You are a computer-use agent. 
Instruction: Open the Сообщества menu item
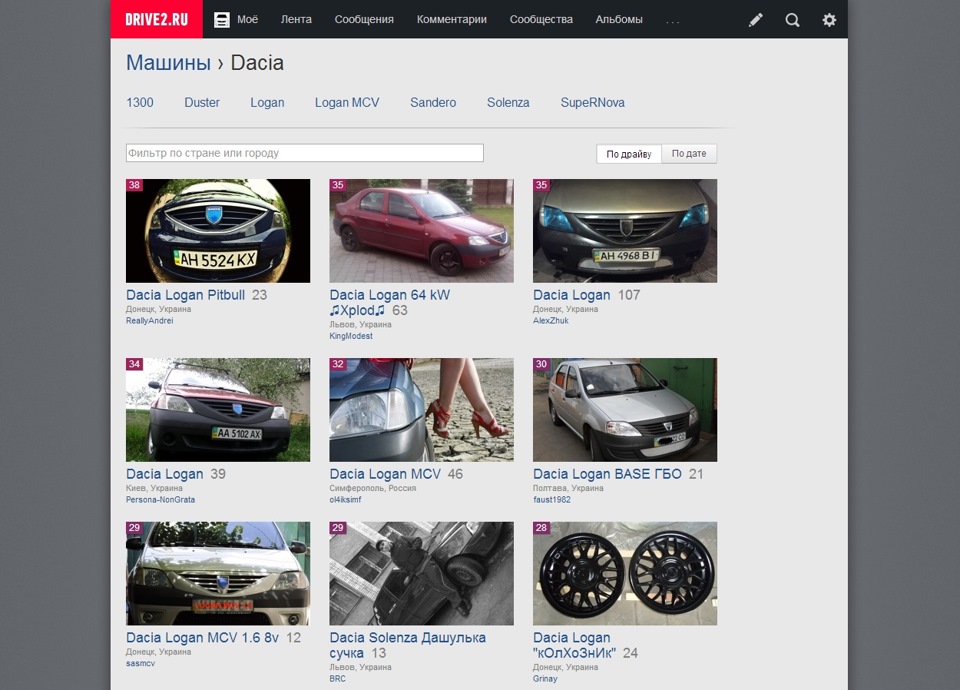[x=541, y=20]
